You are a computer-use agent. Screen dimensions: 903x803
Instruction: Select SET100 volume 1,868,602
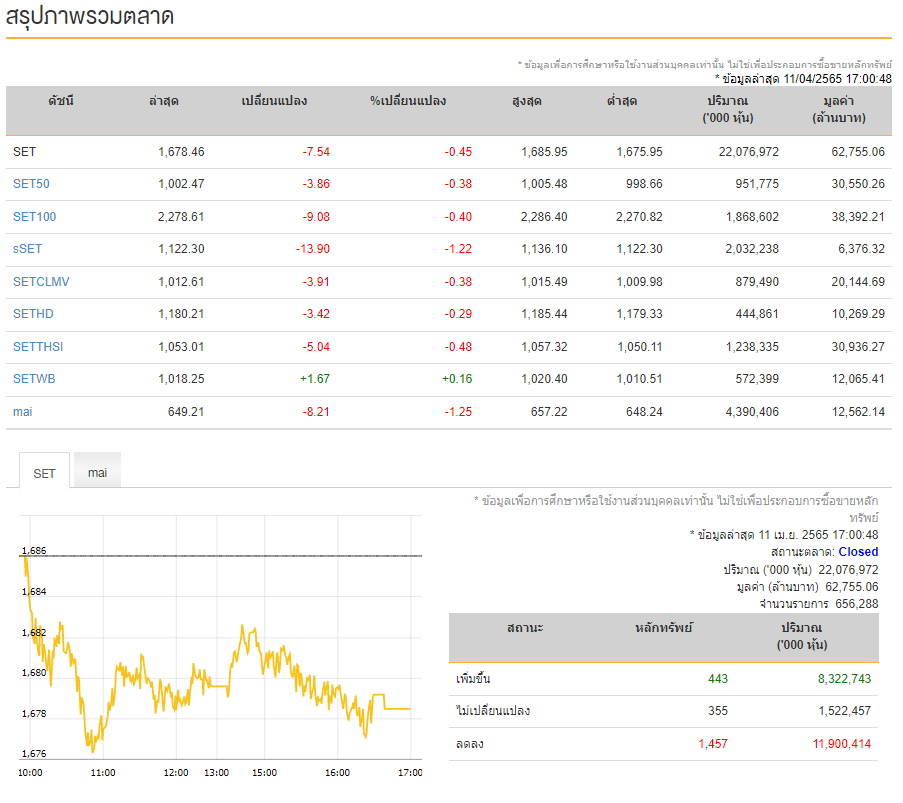click(752, 217)
